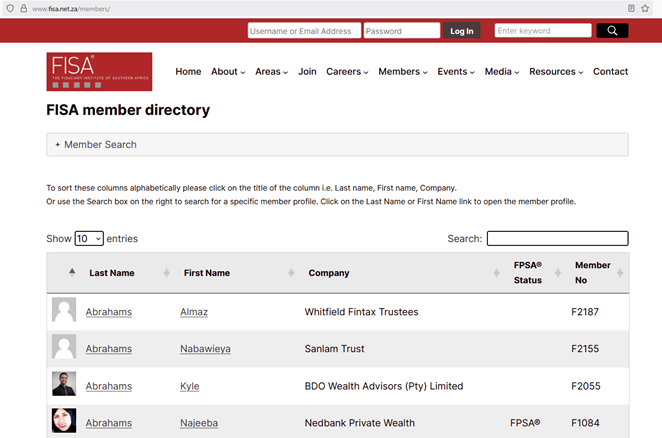Open Nabawieya Abrahams placeholder avatar
The image size is (662, 438).
(x=64, y=346)
